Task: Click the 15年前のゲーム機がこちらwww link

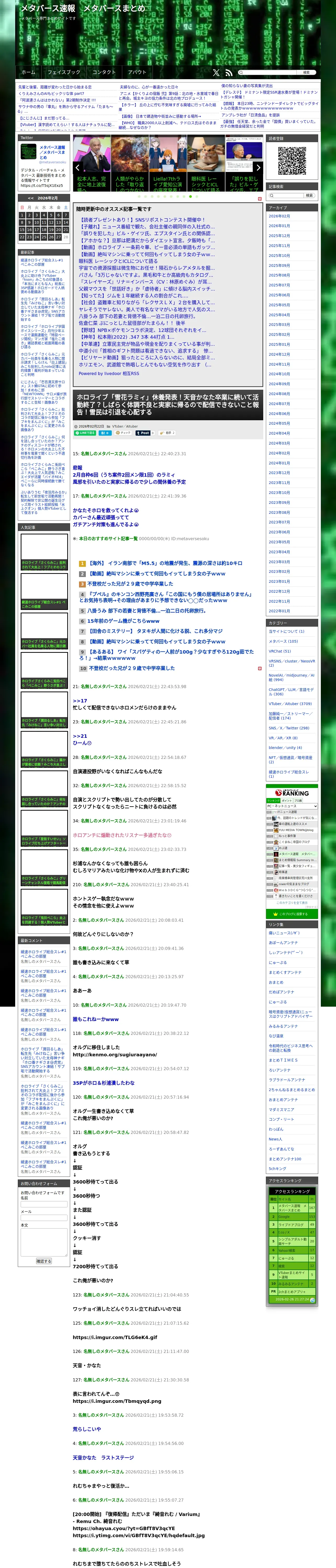Action: pyautogui.click(x=123, y=621)
